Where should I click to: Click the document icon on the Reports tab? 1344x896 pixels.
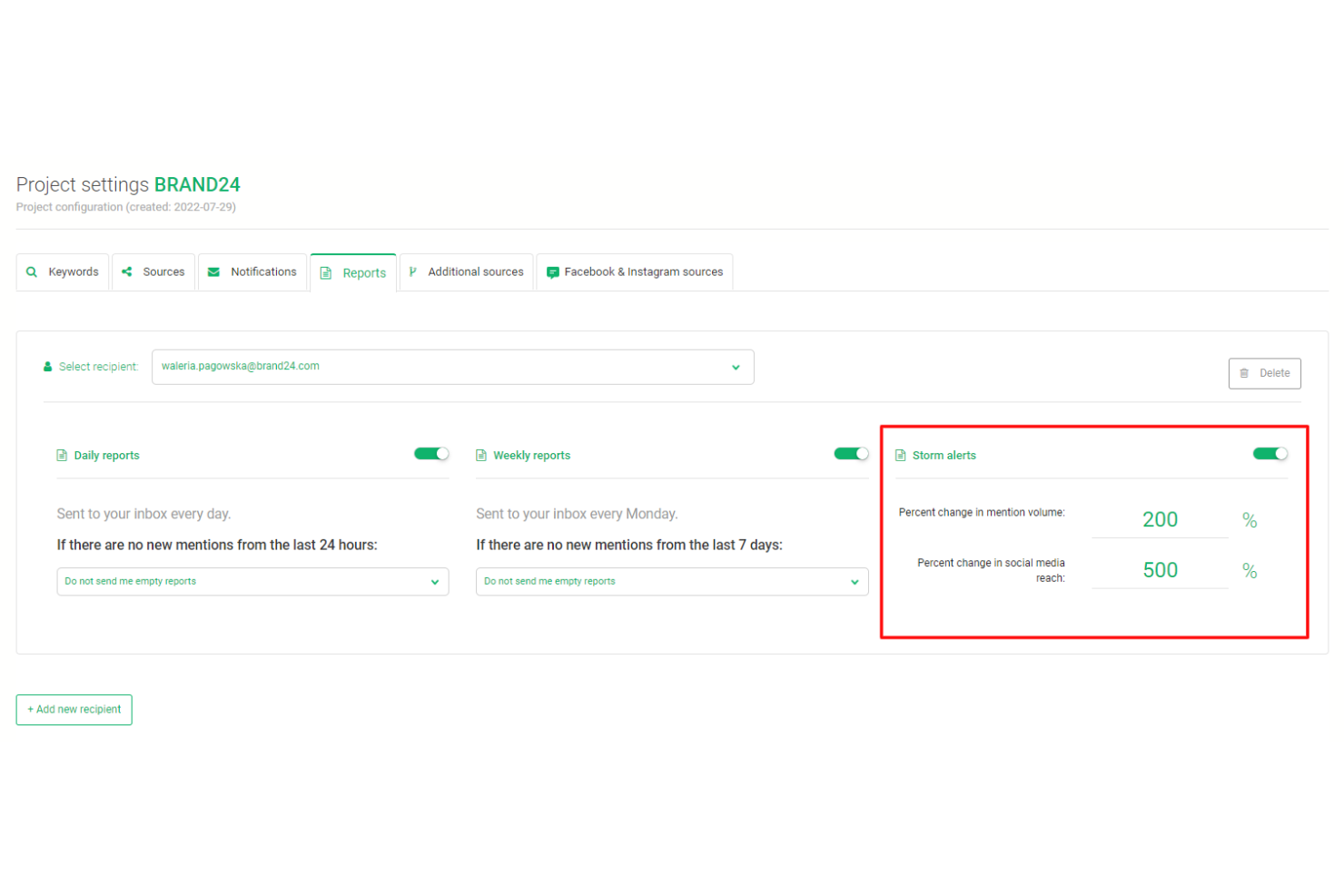point(325,271)
